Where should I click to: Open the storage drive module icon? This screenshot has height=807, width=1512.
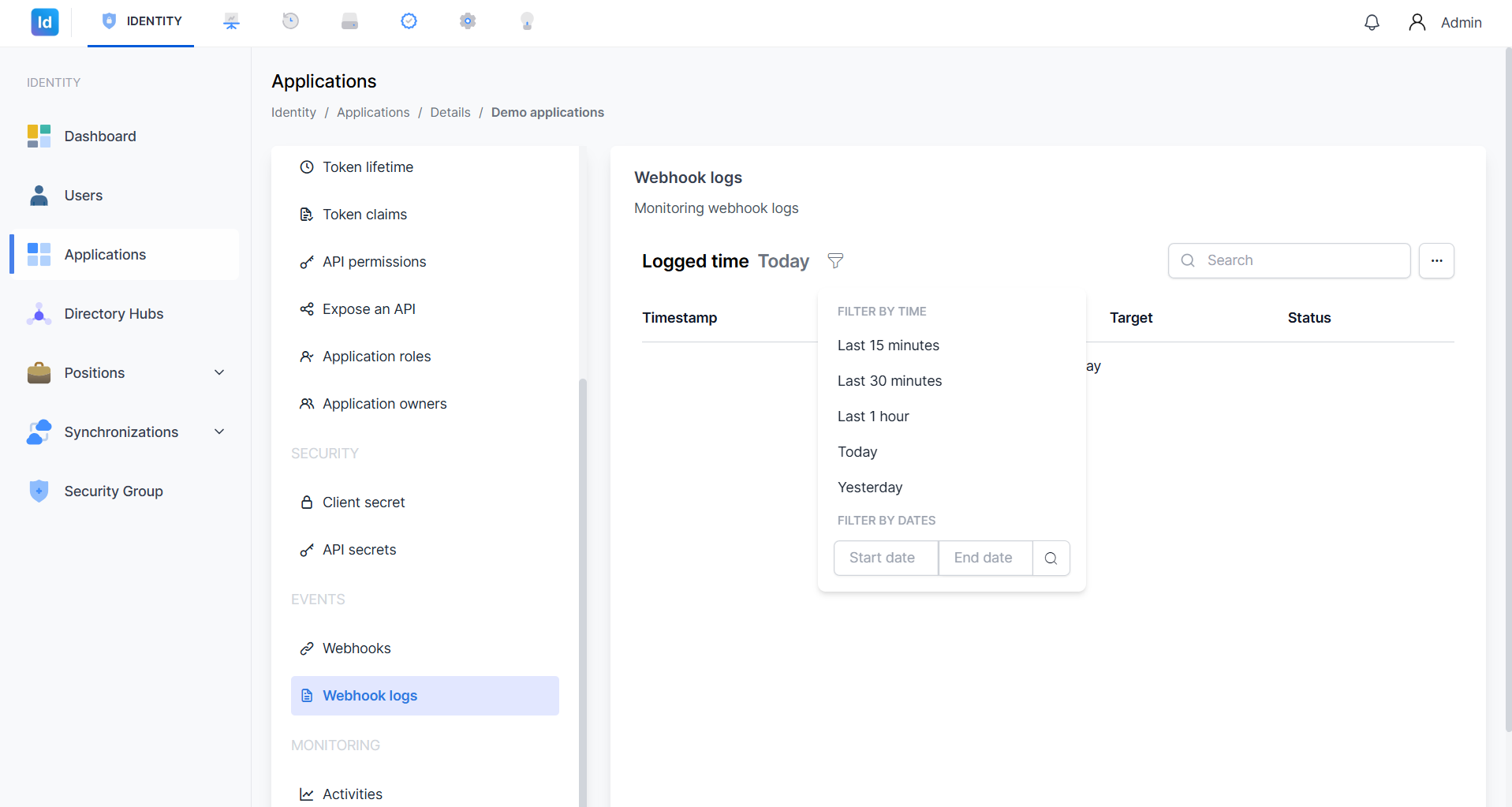click(x=349, y=21)
